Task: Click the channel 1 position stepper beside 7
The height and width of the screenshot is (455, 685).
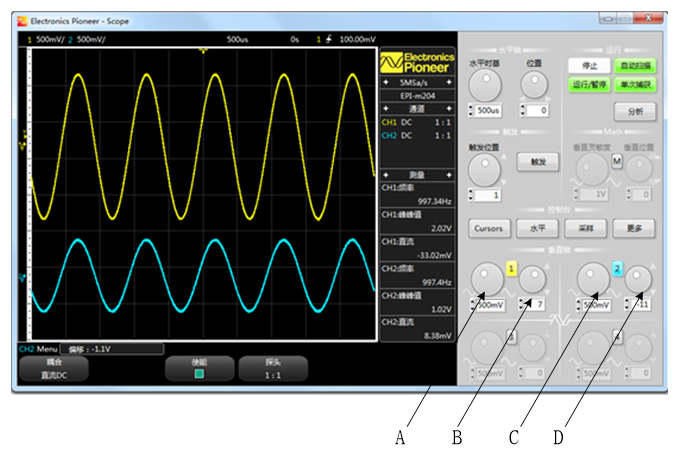Action: pos(521,304)
